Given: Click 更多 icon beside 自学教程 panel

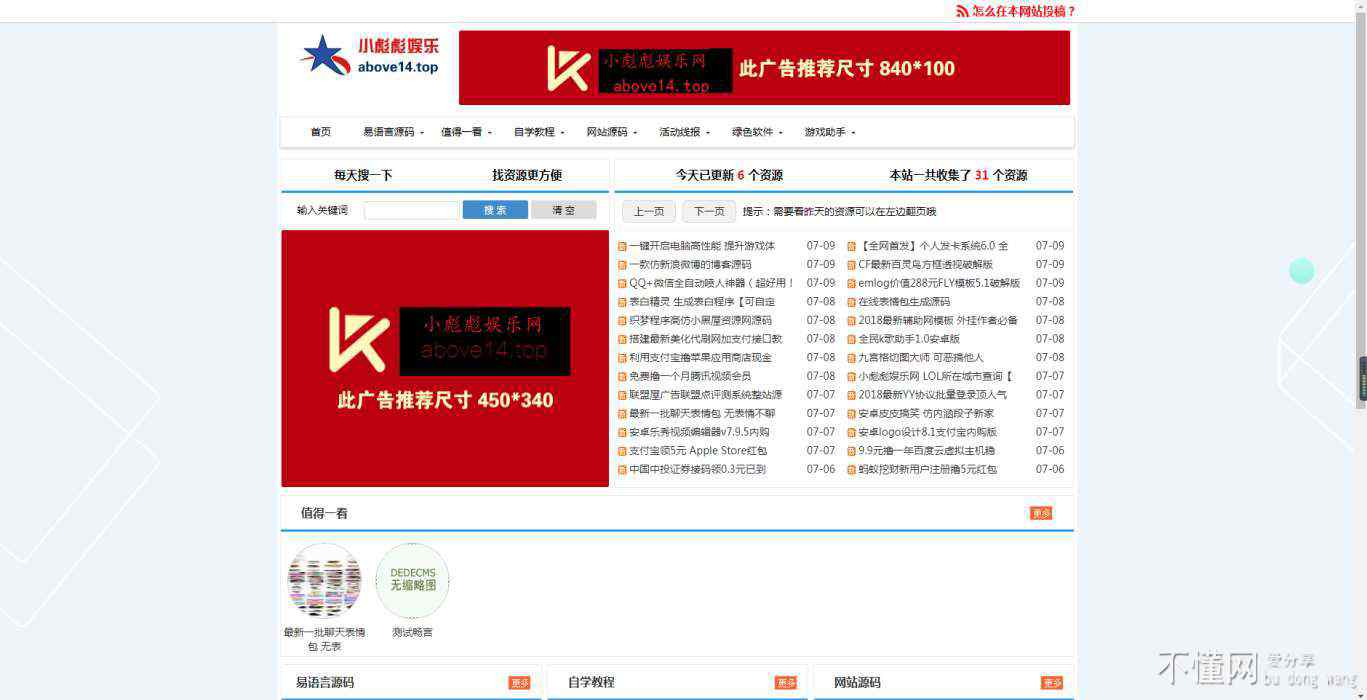Looking at the screenshot, I should pos(786,682).
